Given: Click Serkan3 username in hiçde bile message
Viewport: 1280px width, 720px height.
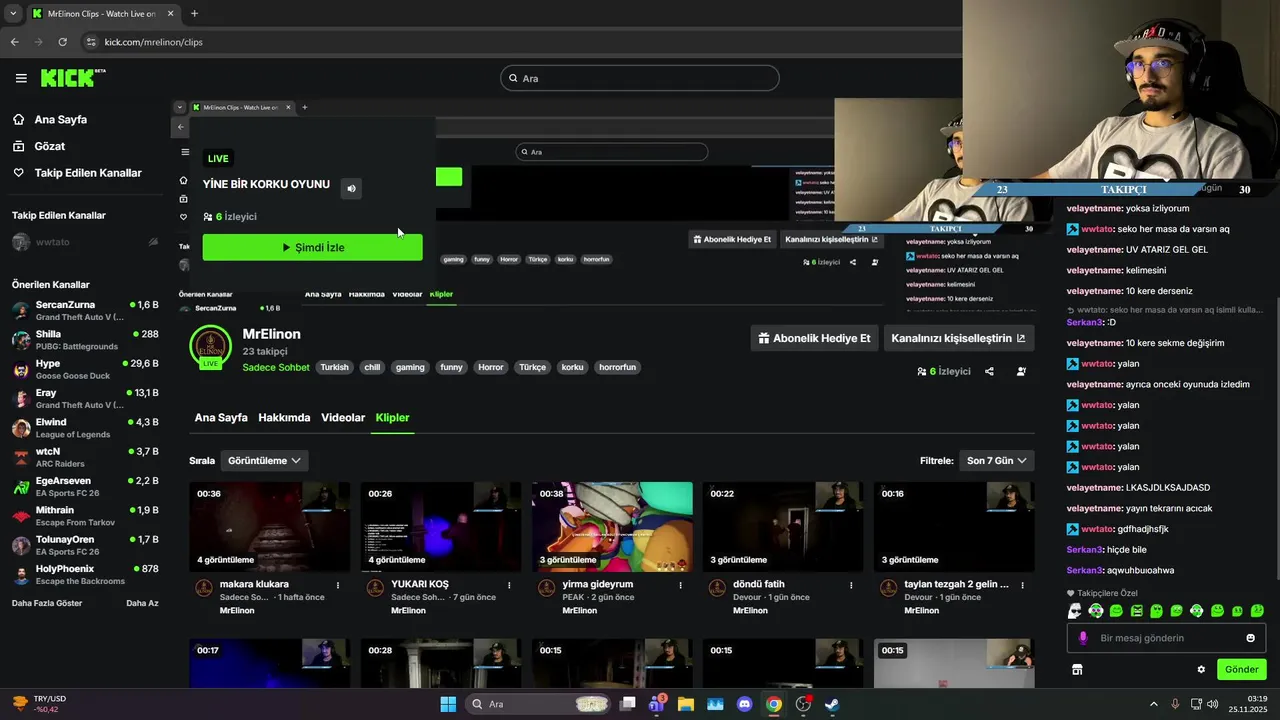Looking at the screenshot, I should [x=1084, y=550].
